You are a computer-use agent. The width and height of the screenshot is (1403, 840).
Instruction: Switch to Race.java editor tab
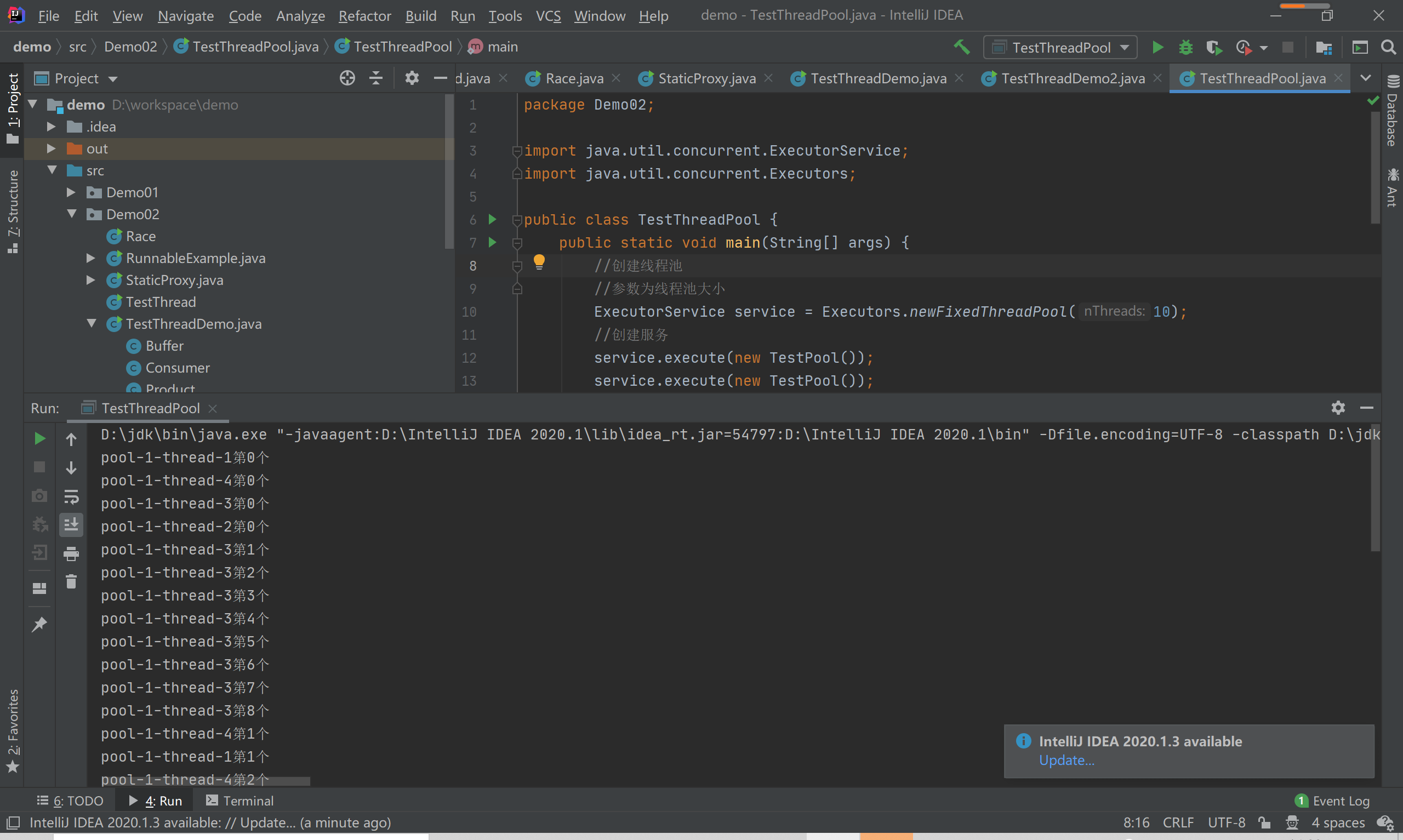pos(574,78)
